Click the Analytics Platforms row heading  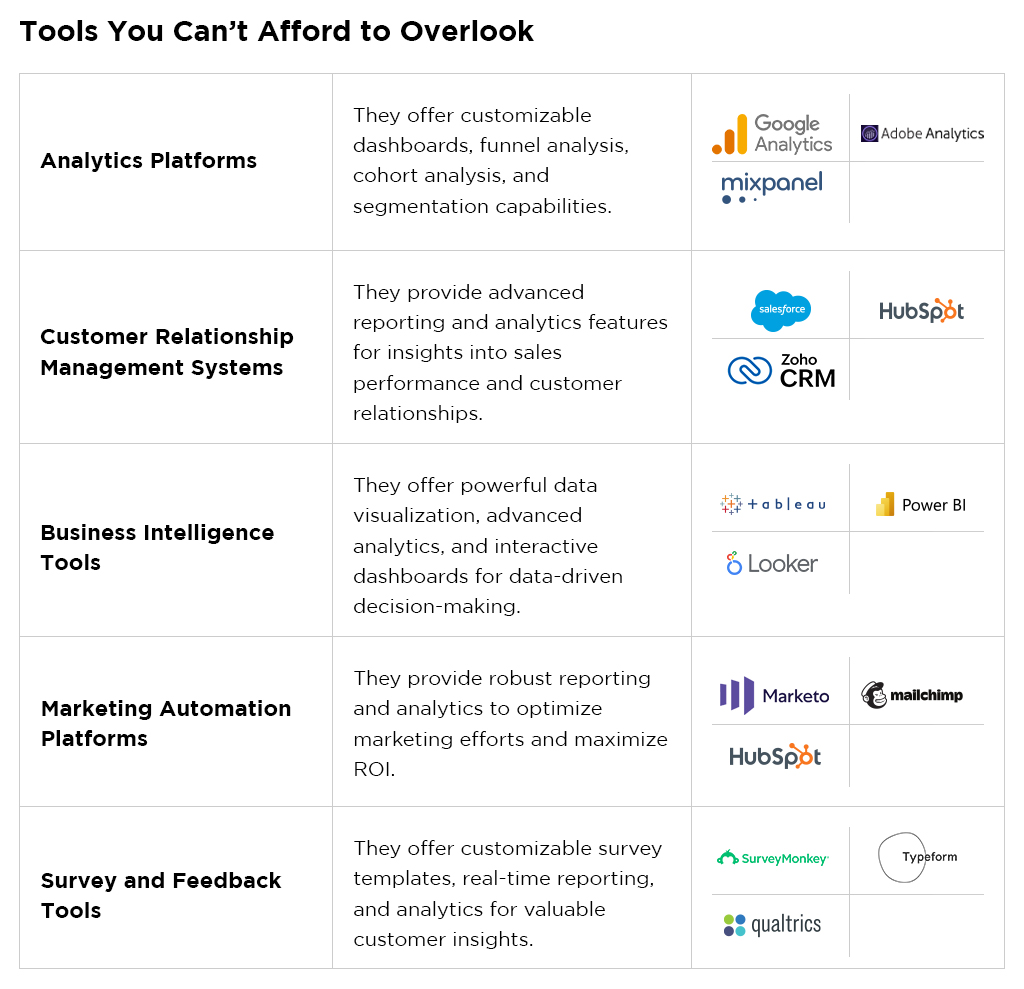coord(149,161)
